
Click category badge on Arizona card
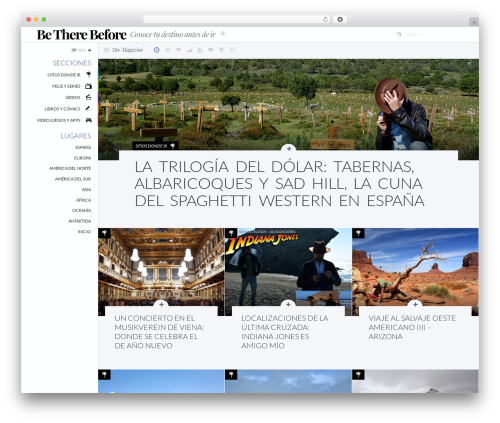358,233
